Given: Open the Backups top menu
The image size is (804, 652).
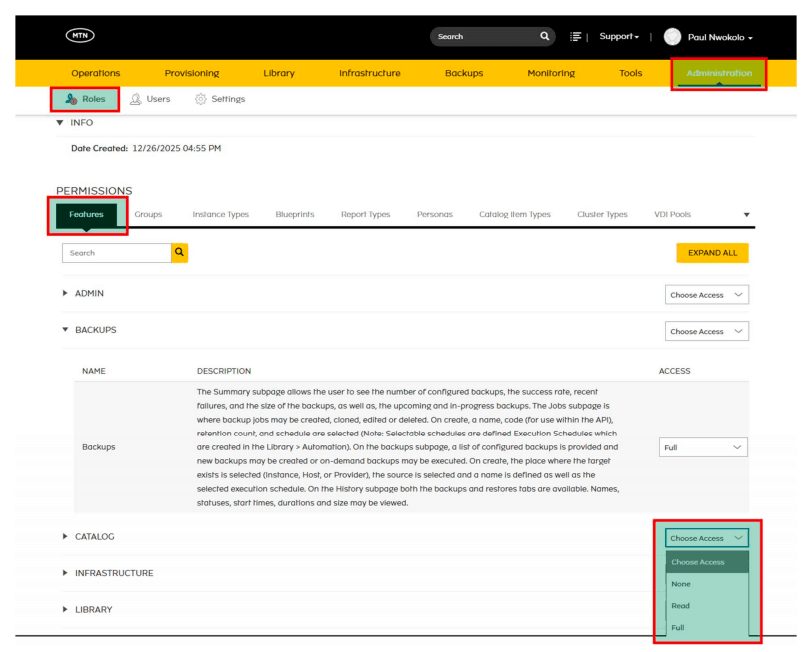Looking at the screenshot, I should [x=464, y=73].
